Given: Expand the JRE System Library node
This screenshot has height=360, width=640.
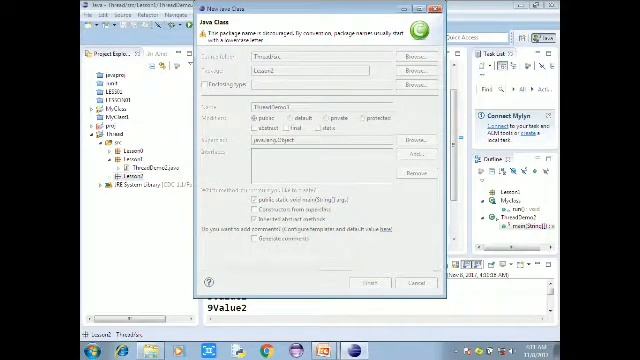Looking at the screenshot, I should tap(100, 185).
